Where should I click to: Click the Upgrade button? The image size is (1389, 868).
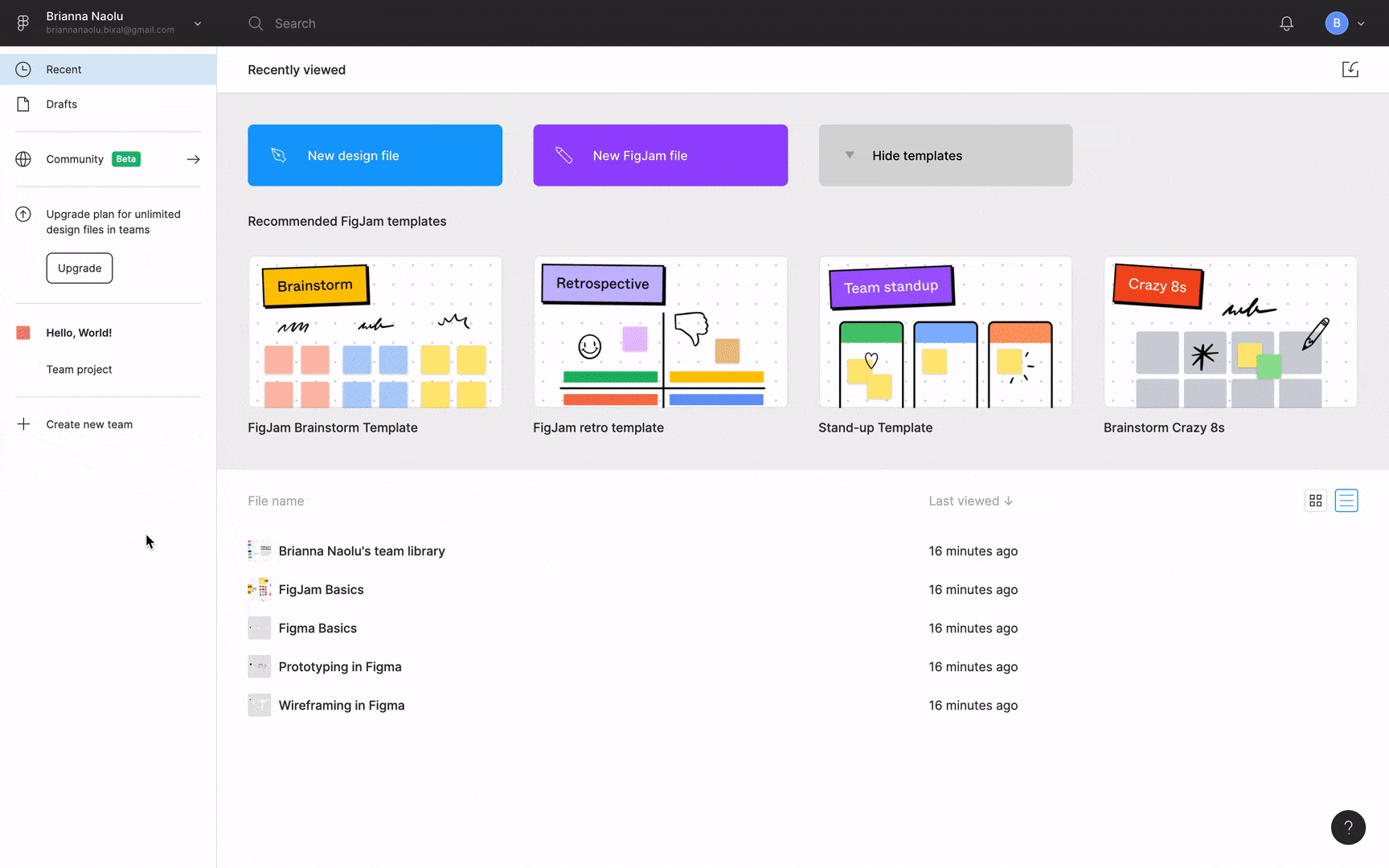point(80,268)
